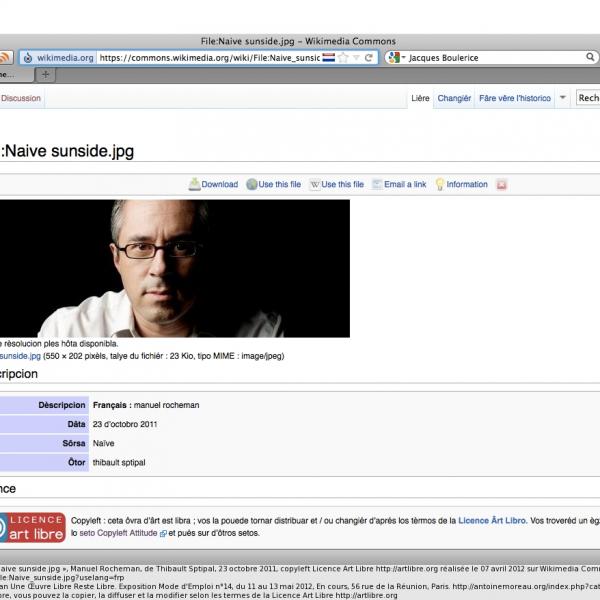Viewport: 600px width, 600px height.
Task: Click the Dèscripcion row label
Action: (x=62, y=405)
